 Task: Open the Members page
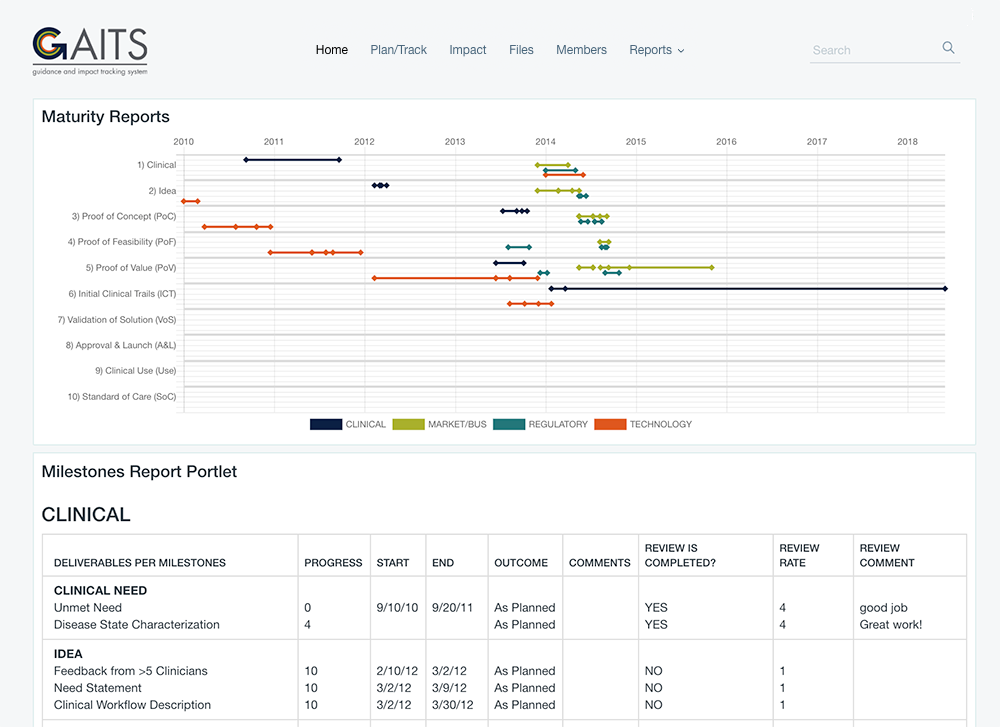(x=581, y=50)
